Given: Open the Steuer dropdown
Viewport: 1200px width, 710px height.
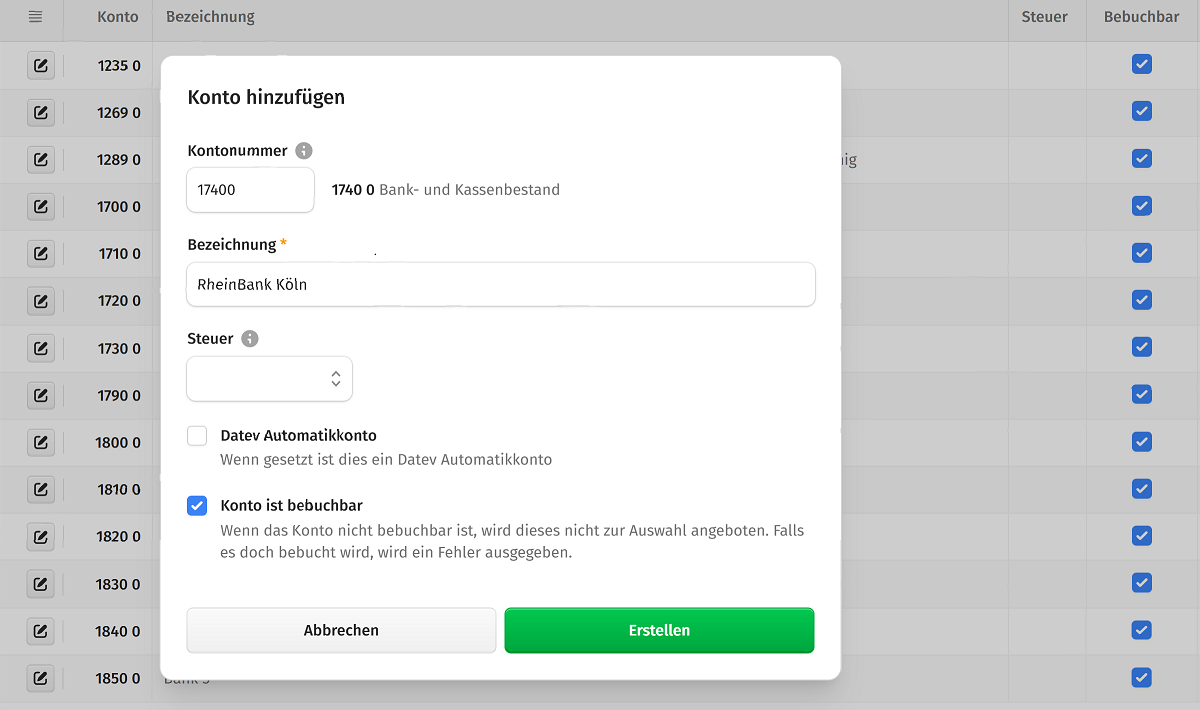Looking at the screenshot, I should (270, 379).
